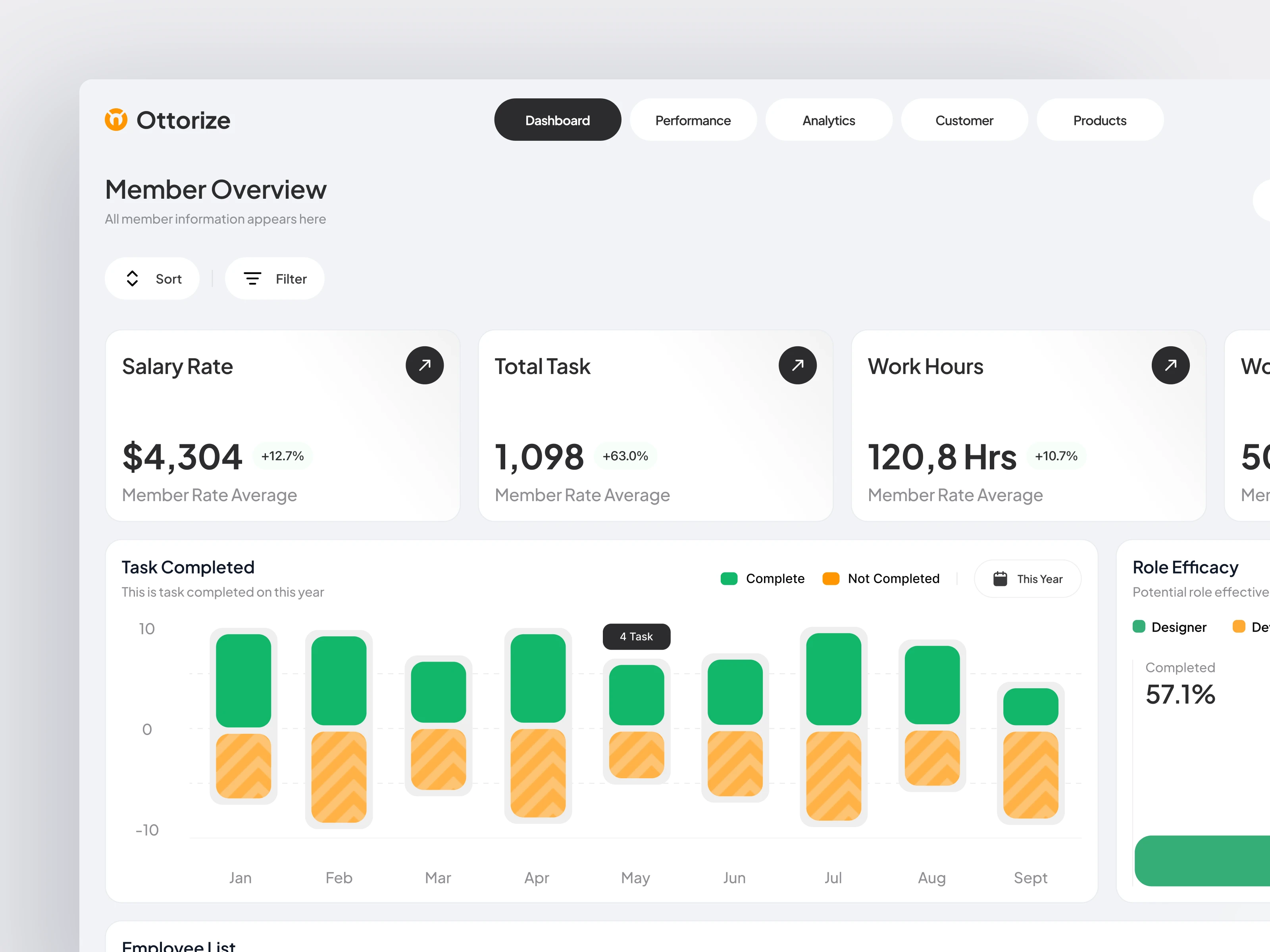Select May's green complete bar
Image resolution: width=1270 pixels, height=952 pixels.
click(x=636, y=695)
